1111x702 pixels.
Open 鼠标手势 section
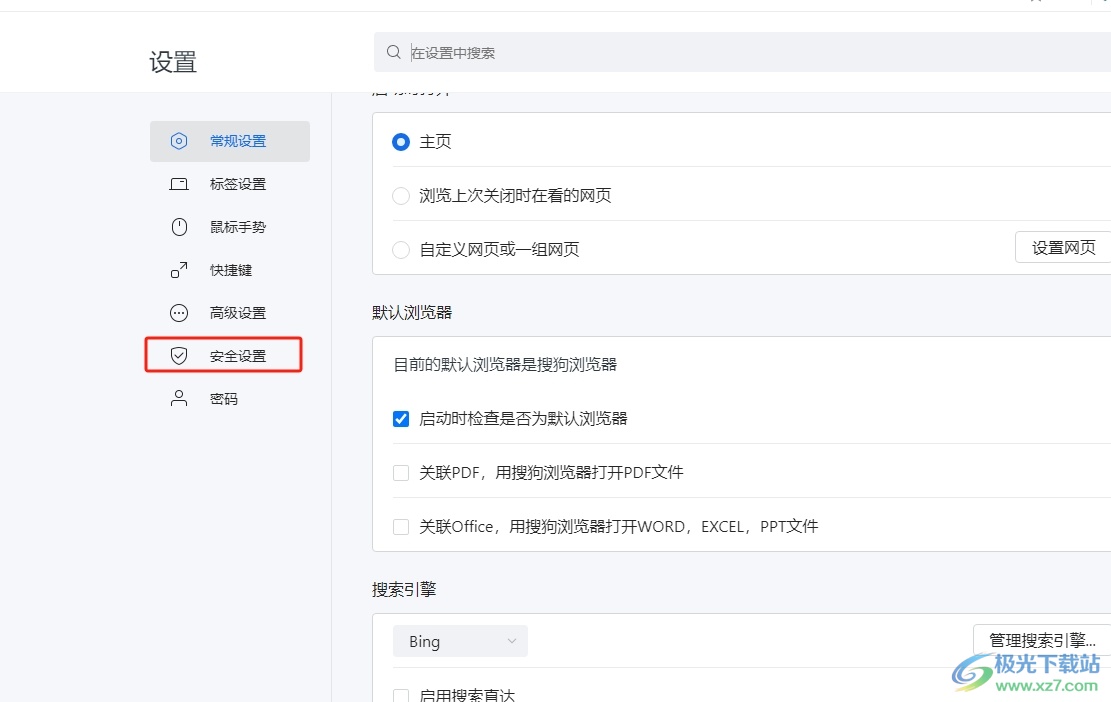(230, 227)
